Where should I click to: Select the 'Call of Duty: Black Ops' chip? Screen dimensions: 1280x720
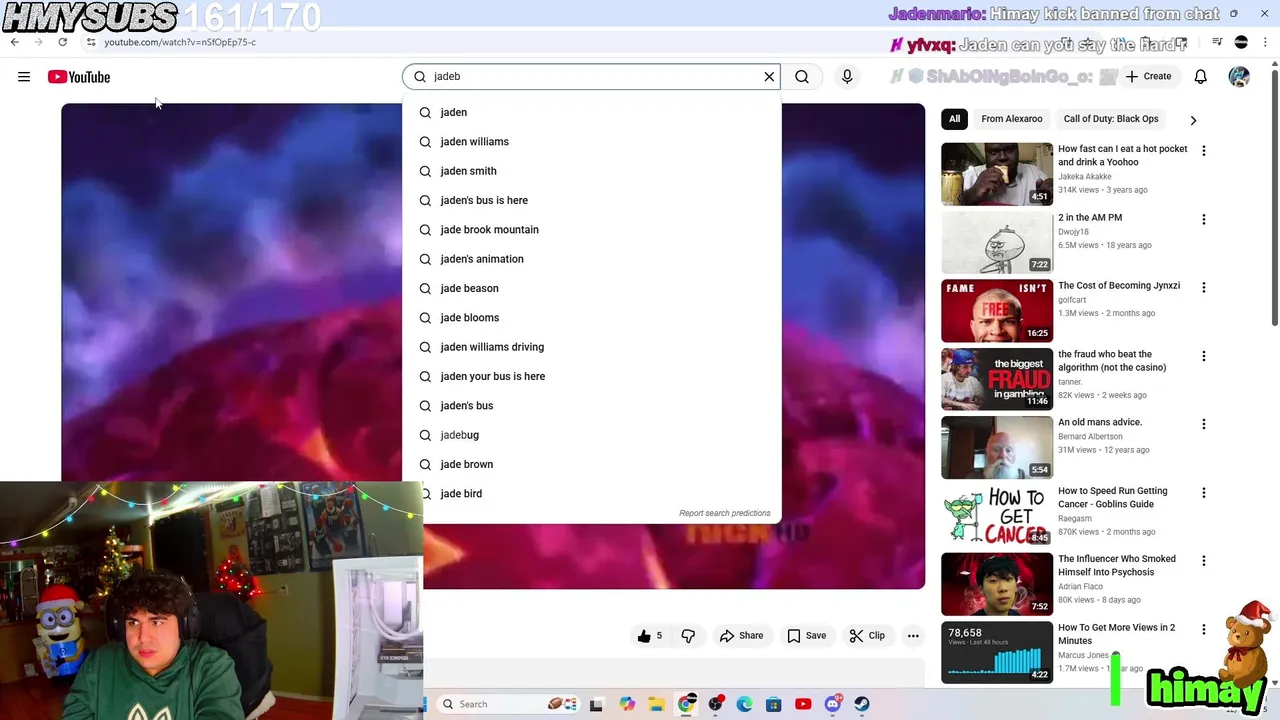pyautogui.click(x=1111, y=119)
